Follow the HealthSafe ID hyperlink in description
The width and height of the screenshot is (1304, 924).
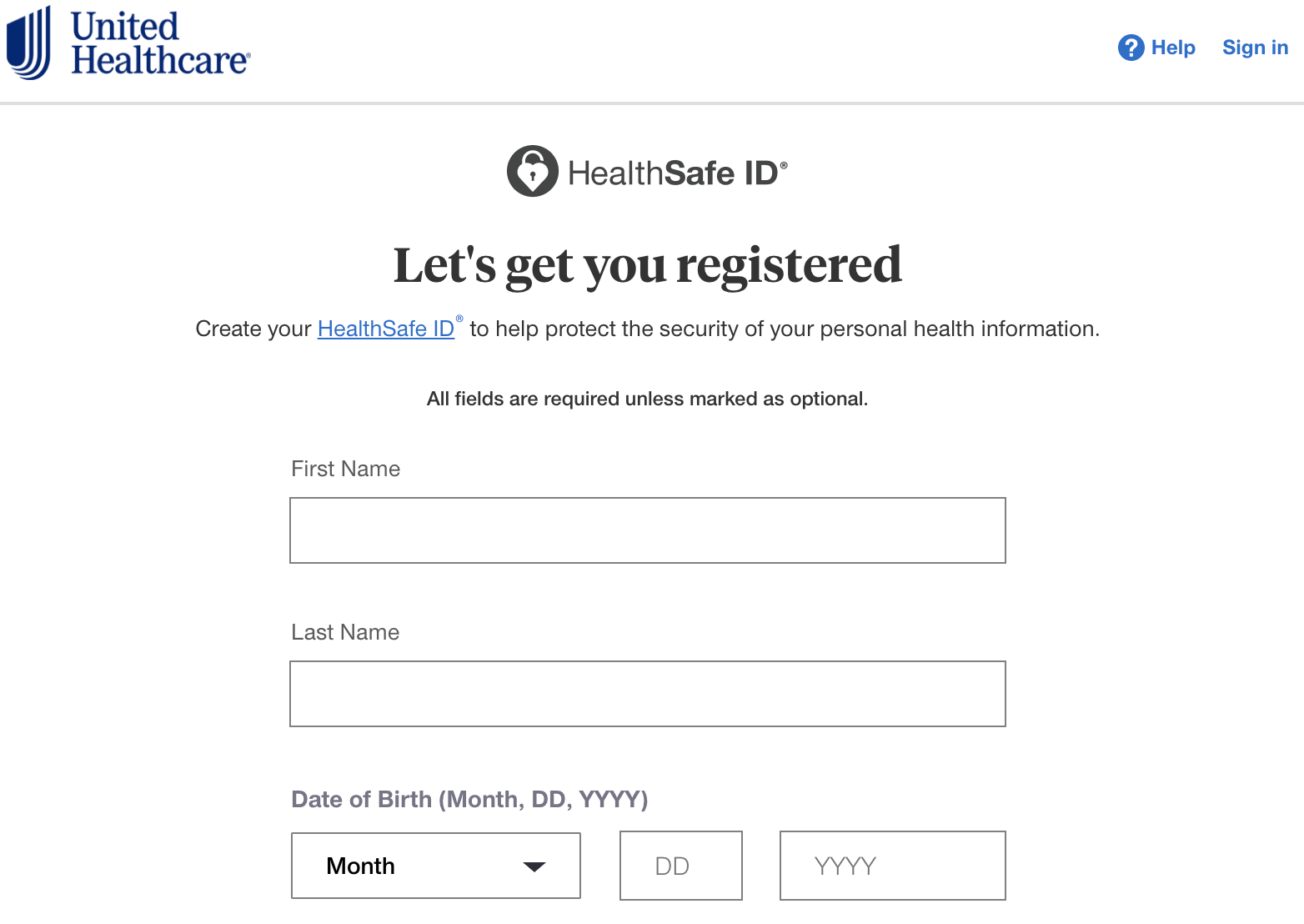point(386,329)
